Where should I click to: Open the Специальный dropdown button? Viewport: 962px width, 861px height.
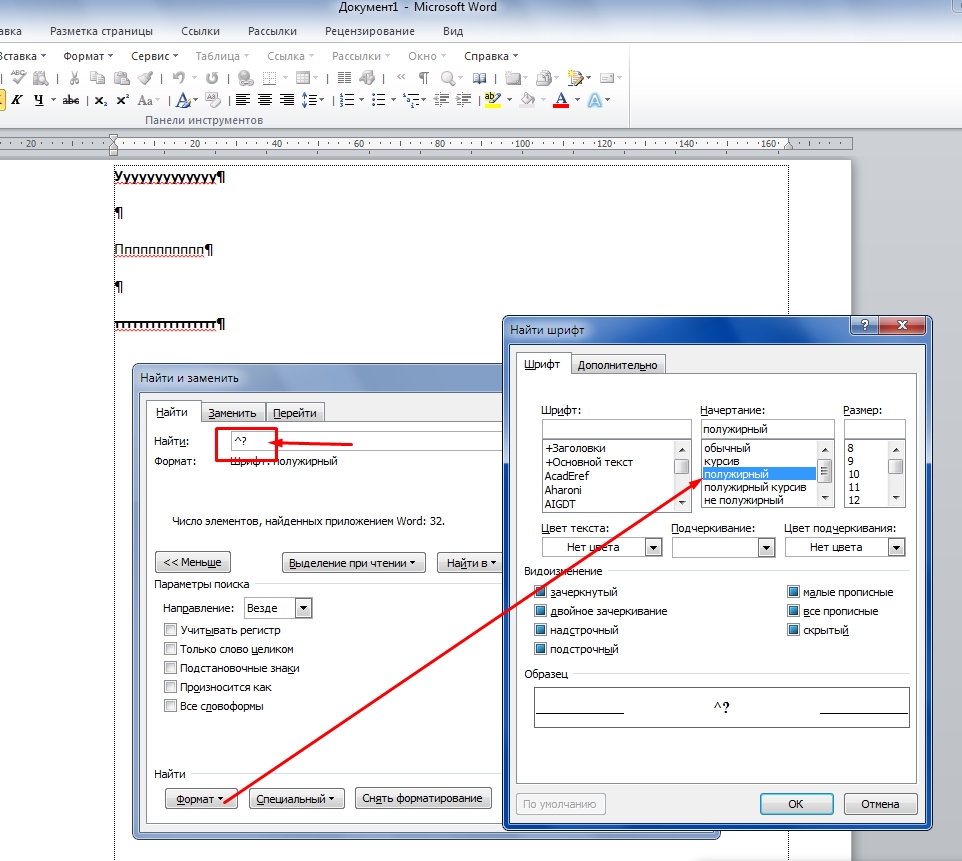[x=296, y=799]
